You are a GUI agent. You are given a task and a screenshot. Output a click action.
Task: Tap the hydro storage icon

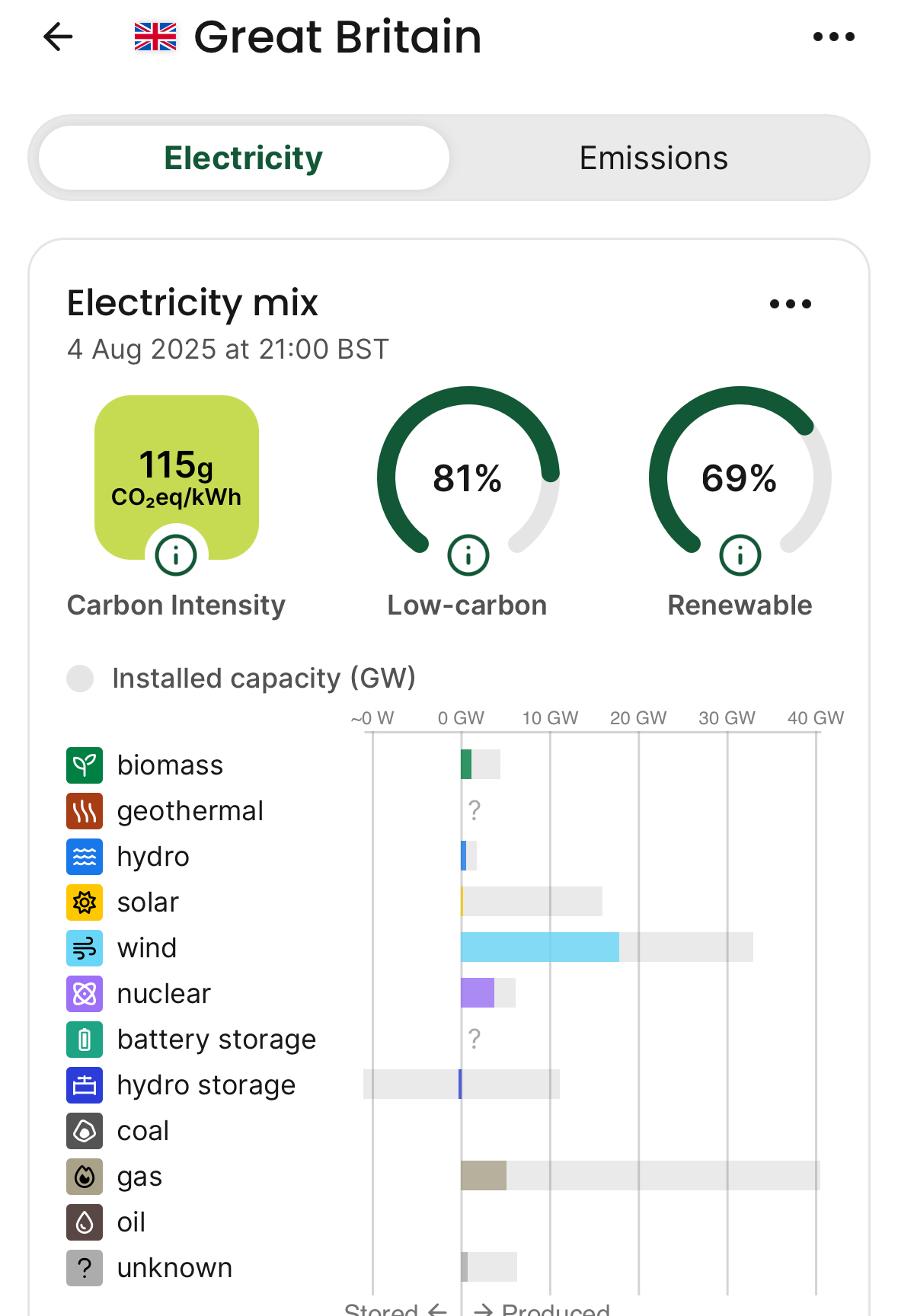pyautogui.click(x=85, y=1085)
